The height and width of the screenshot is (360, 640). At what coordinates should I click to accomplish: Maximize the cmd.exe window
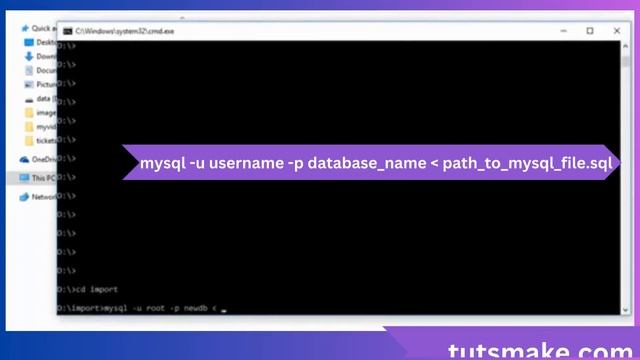(590, 31)
